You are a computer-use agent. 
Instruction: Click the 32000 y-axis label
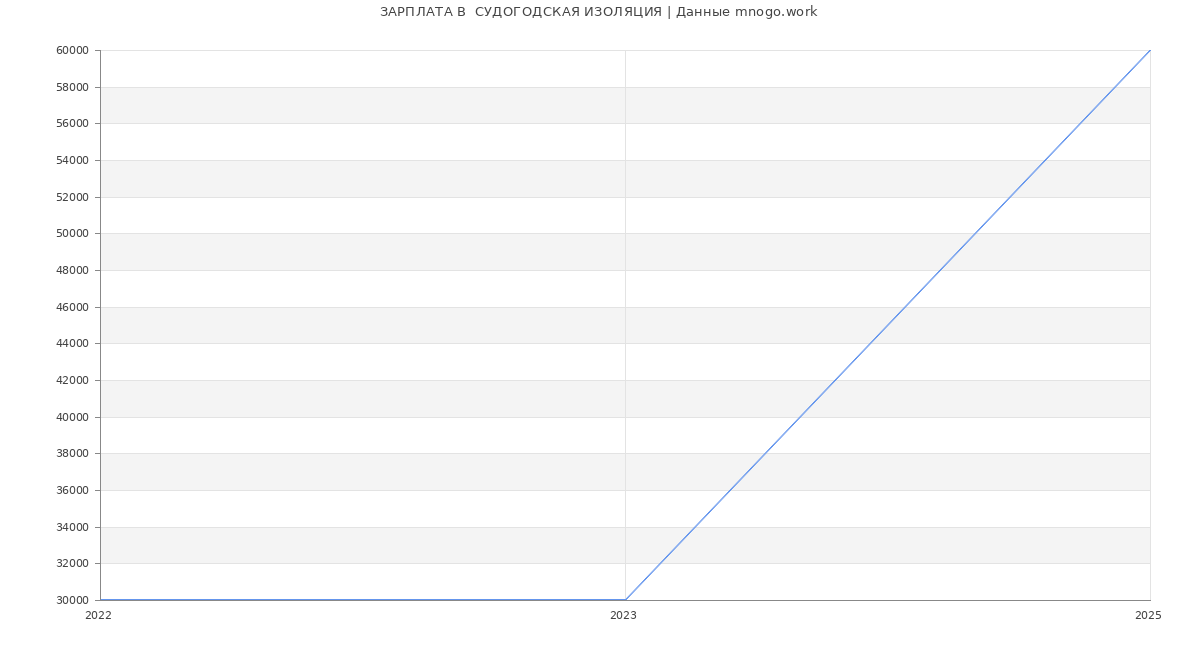point(72,564)
